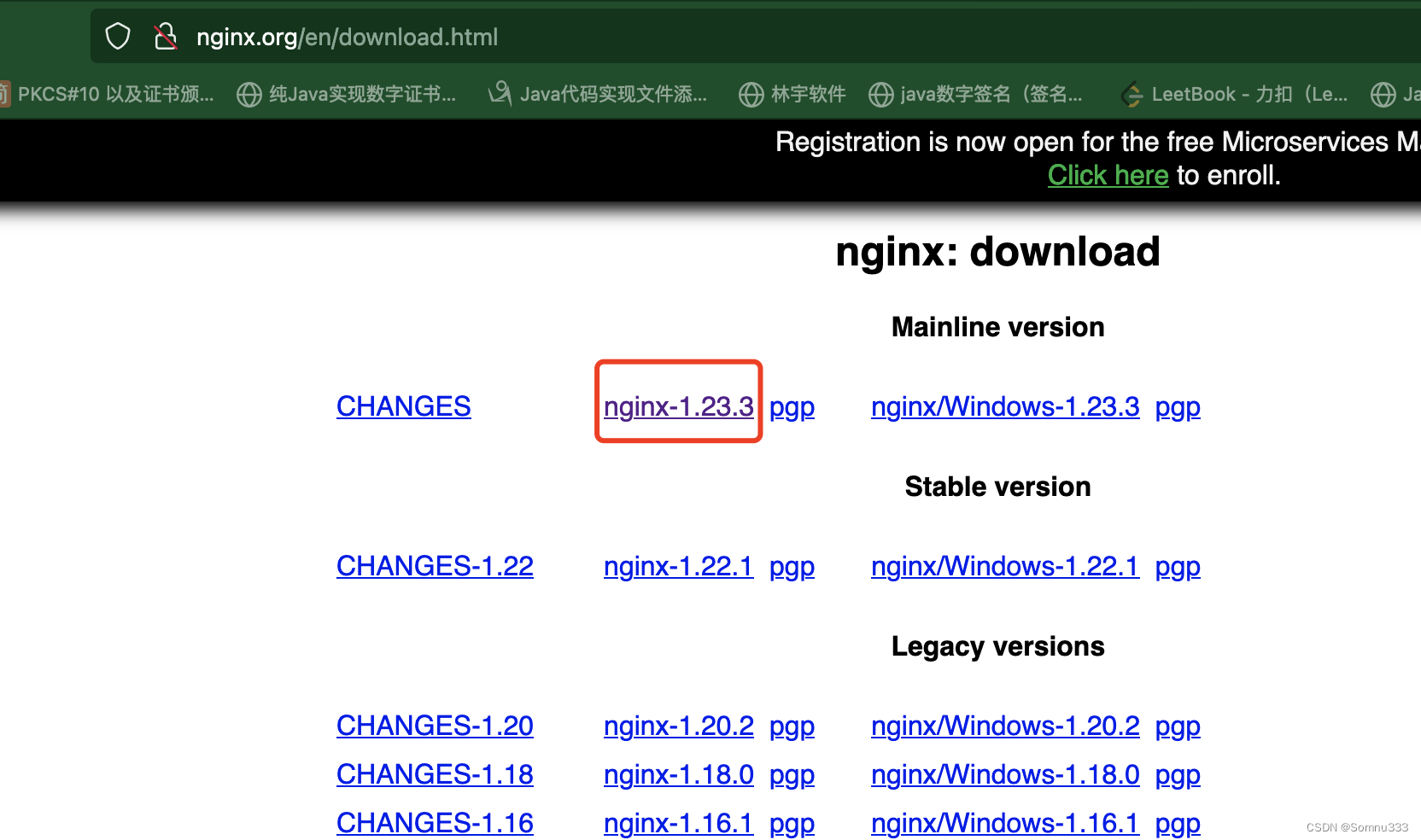Open the CHANGES-1.20 legacy changelog

point(434,725)
